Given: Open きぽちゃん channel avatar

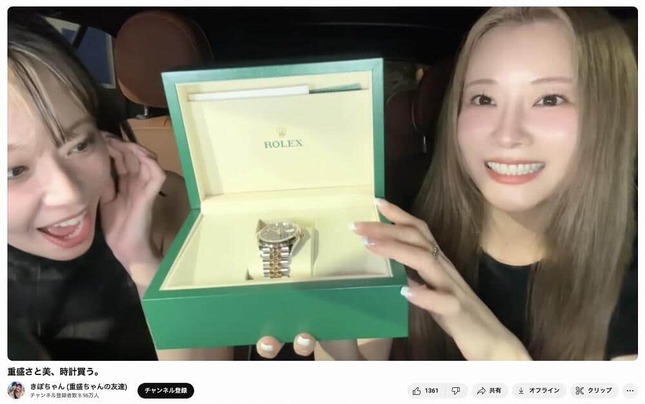Looking at the screenshot, I should tap(16, 390).
